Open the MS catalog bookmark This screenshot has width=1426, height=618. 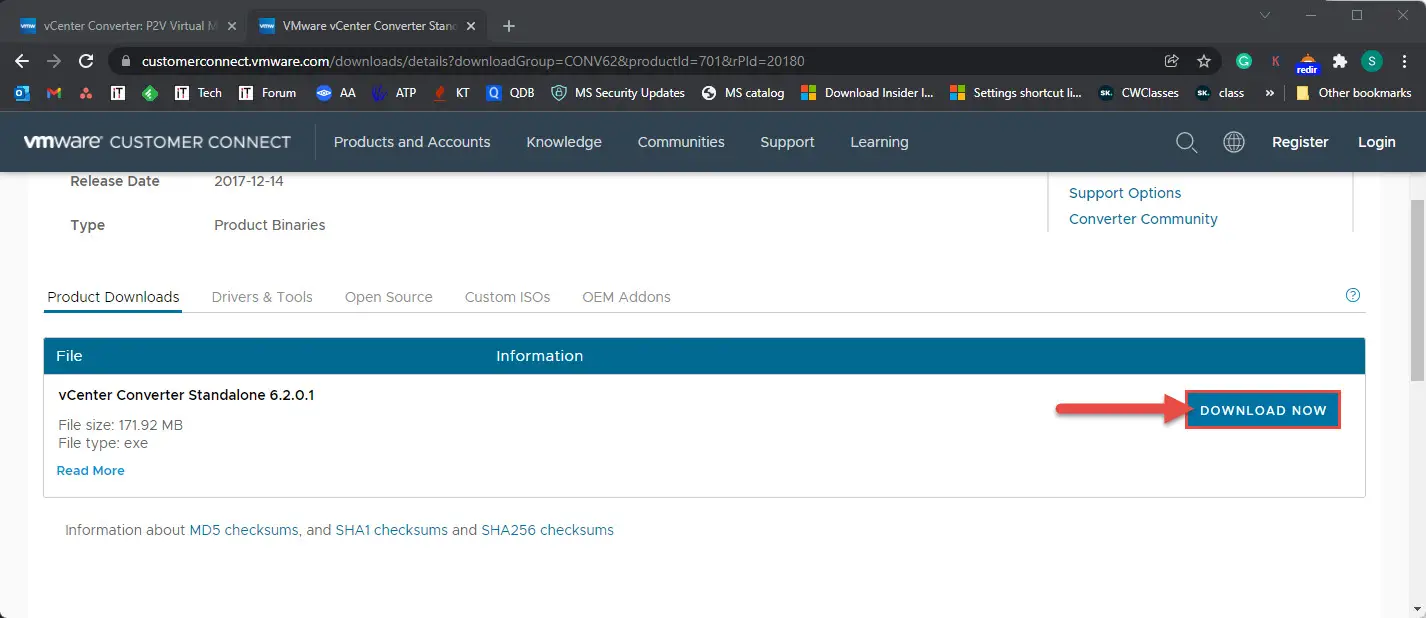[x=743, y=93]
